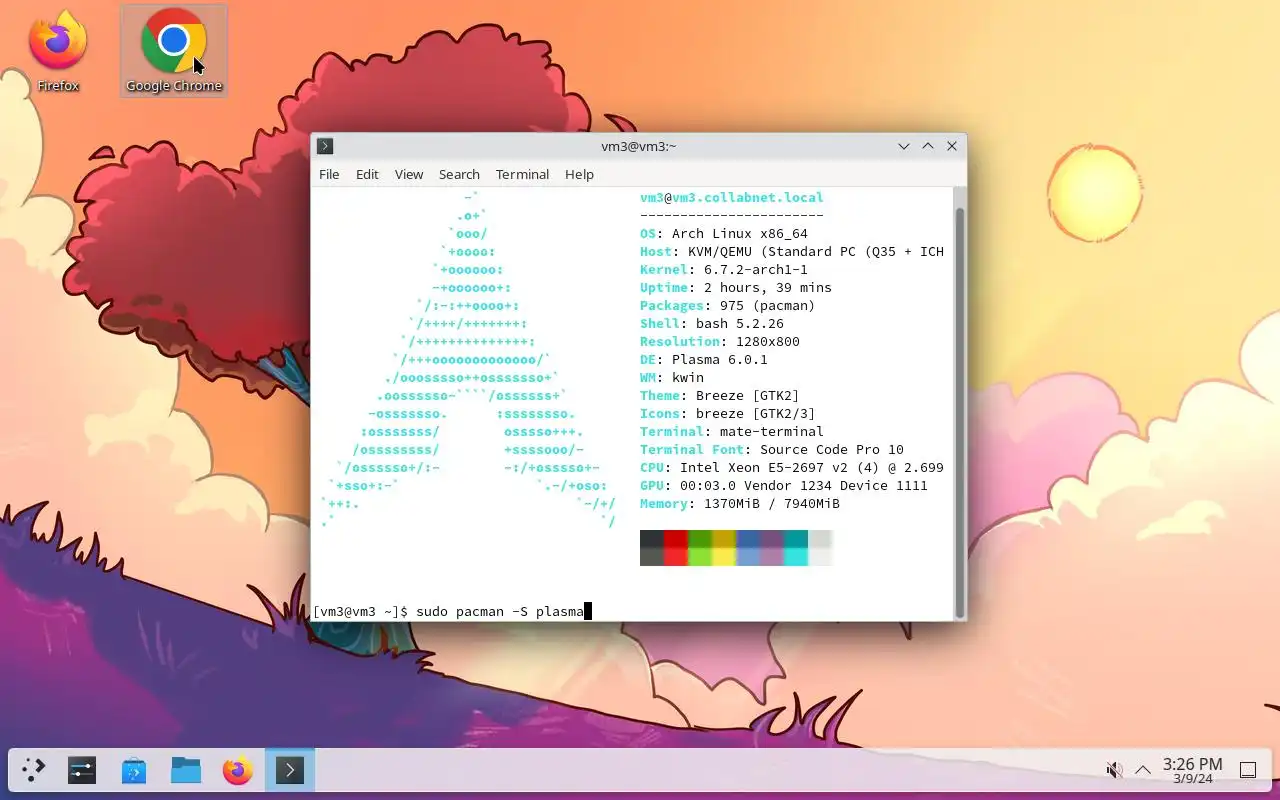Click the 'Terminal Font: Source Code Pro 10' line
1280x800 pixels.
click(772, 450)
